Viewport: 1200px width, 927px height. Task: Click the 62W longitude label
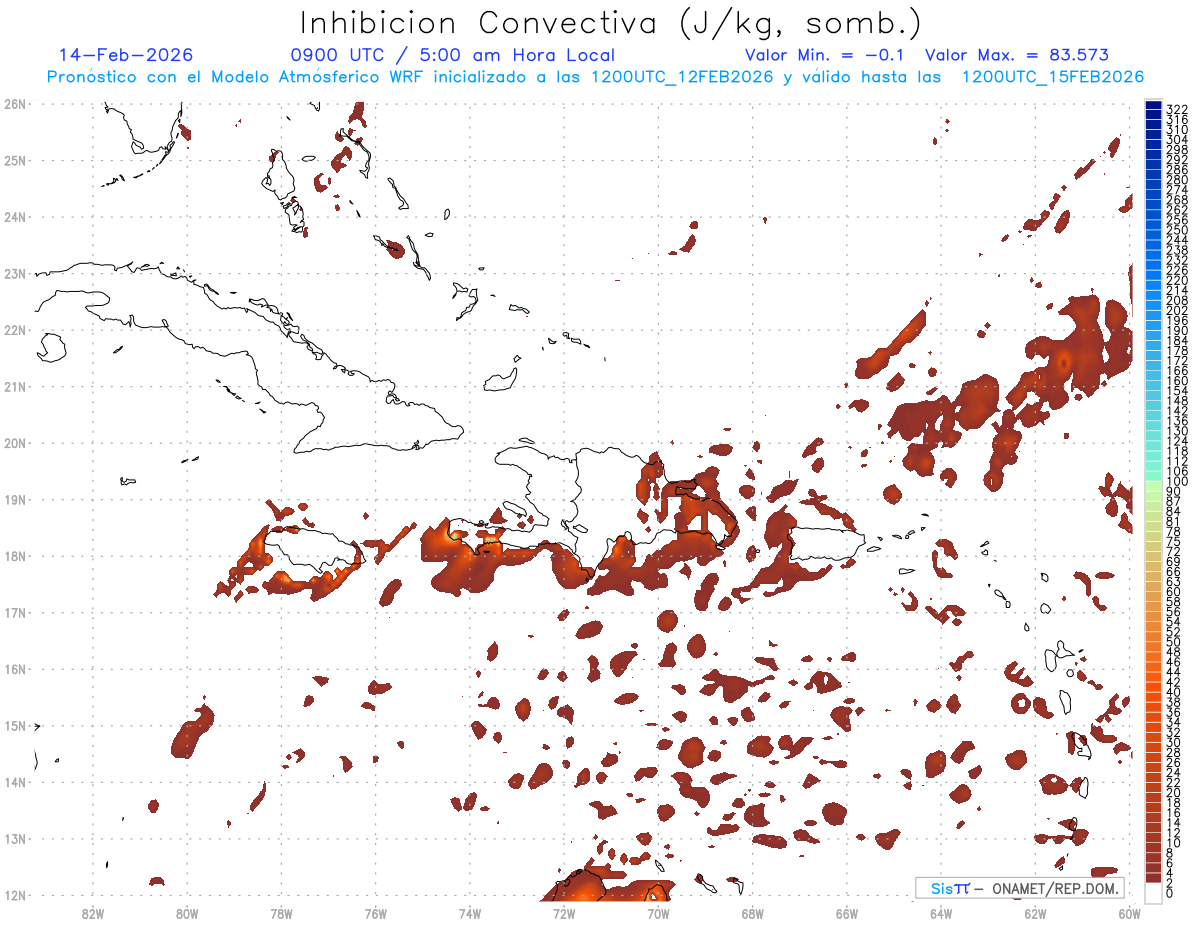click(x=1036, y=912)
